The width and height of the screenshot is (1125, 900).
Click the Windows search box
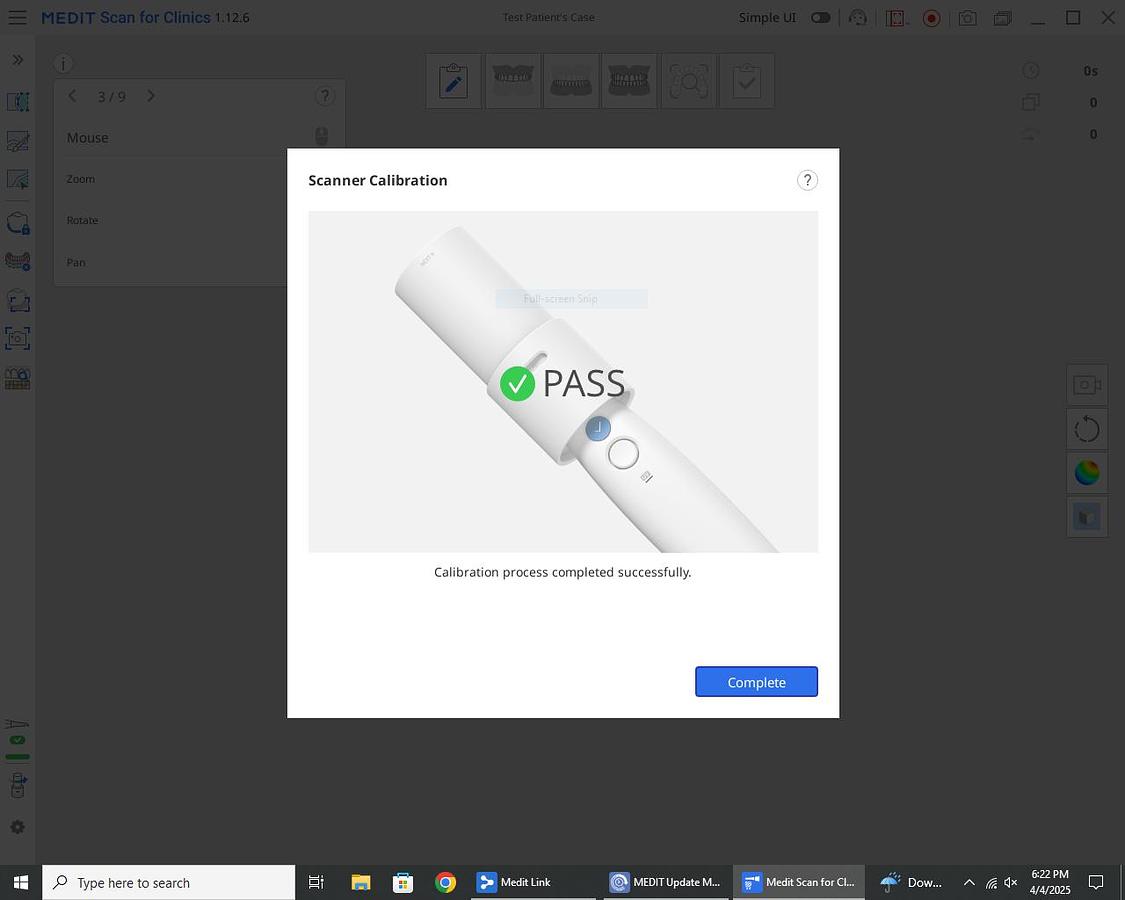(170, 882)
